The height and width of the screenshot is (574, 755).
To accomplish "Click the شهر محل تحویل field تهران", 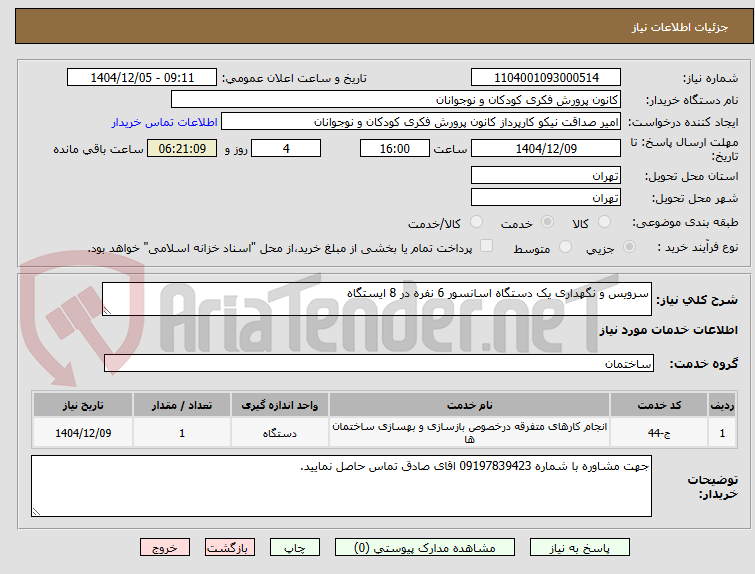I will 546,197.
